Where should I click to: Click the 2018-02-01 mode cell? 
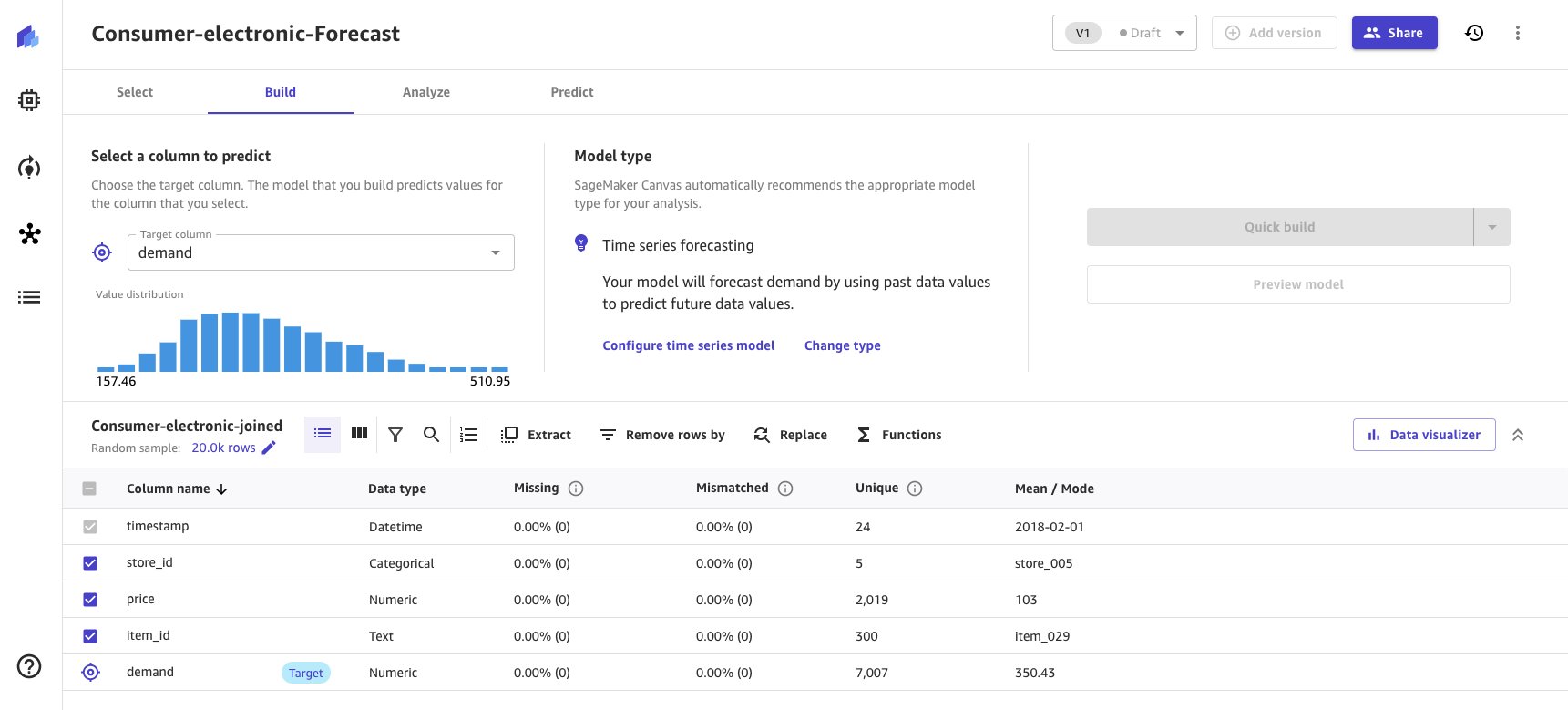pos(1050,527)
